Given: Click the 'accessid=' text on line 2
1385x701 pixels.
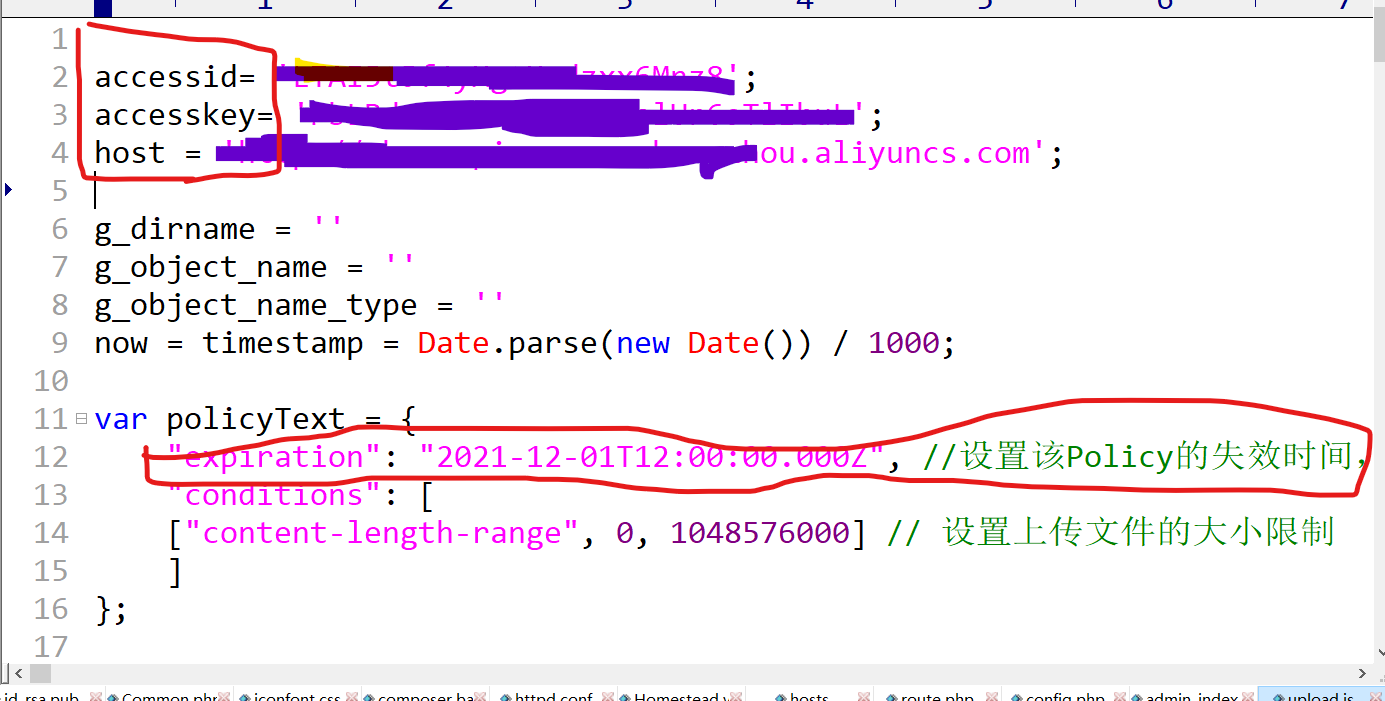Looking at the screenshot, I should 175,77.
